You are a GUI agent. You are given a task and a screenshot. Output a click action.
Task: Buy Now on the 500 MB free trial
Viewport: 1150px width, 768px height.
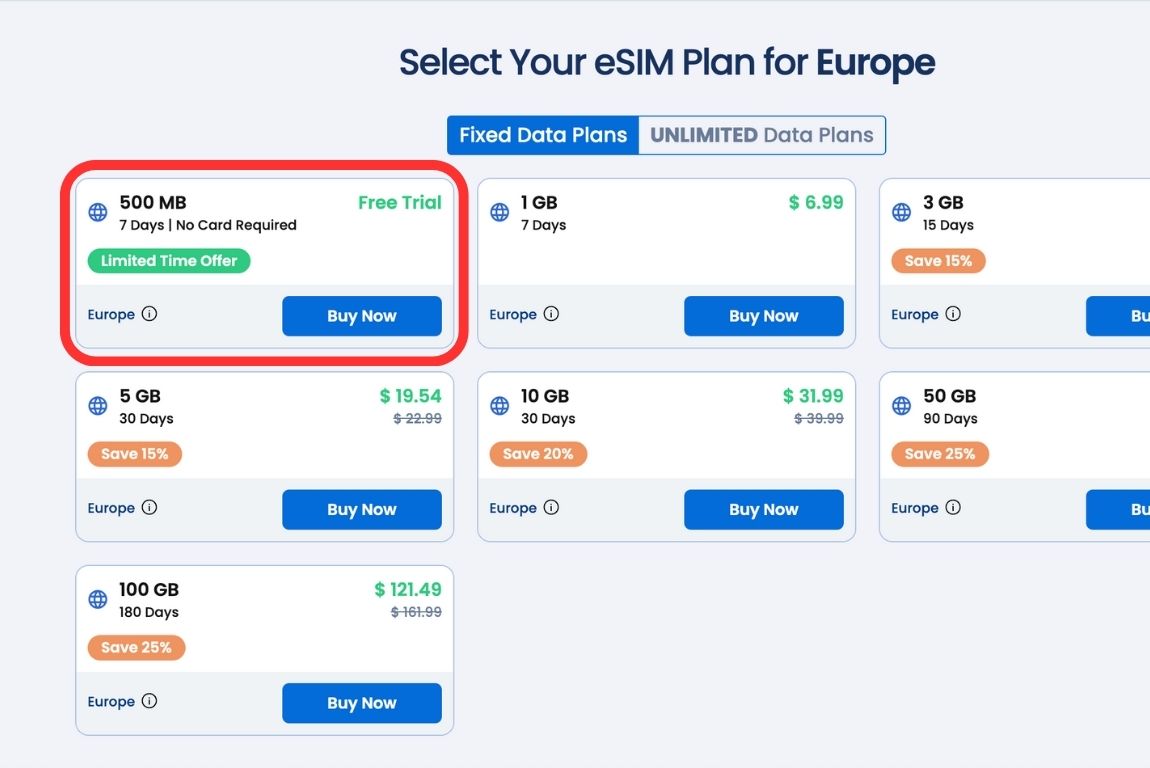362,316
